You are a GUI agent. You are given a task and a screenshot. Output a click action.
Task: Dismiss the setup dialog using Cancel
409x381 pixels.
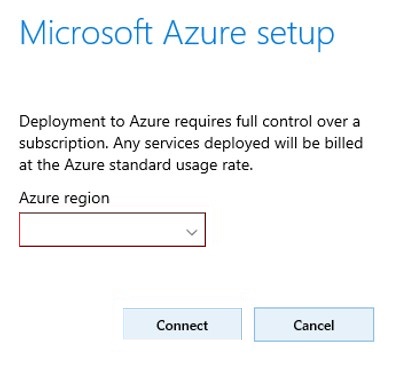pos(314,325)
